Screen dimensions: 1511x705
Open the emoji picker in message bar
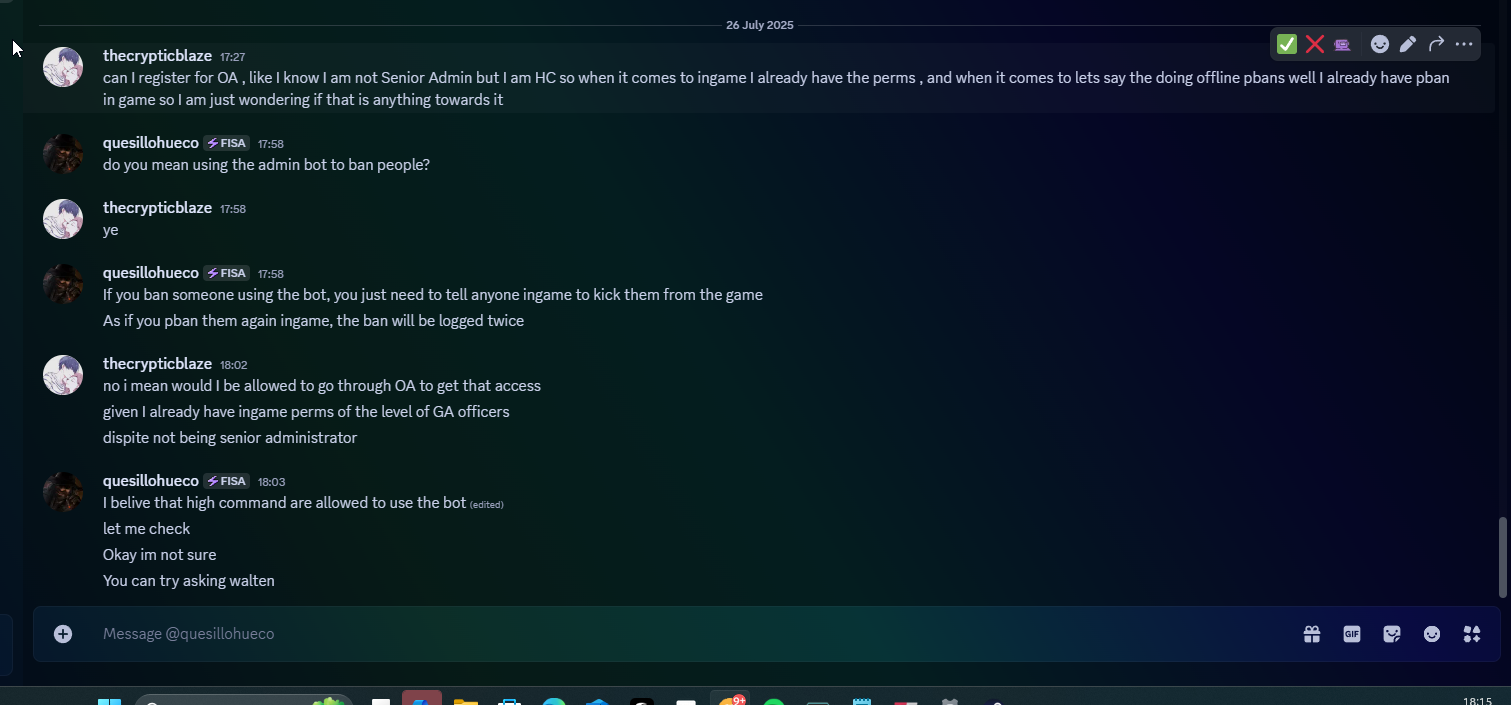coord(1432,634)
